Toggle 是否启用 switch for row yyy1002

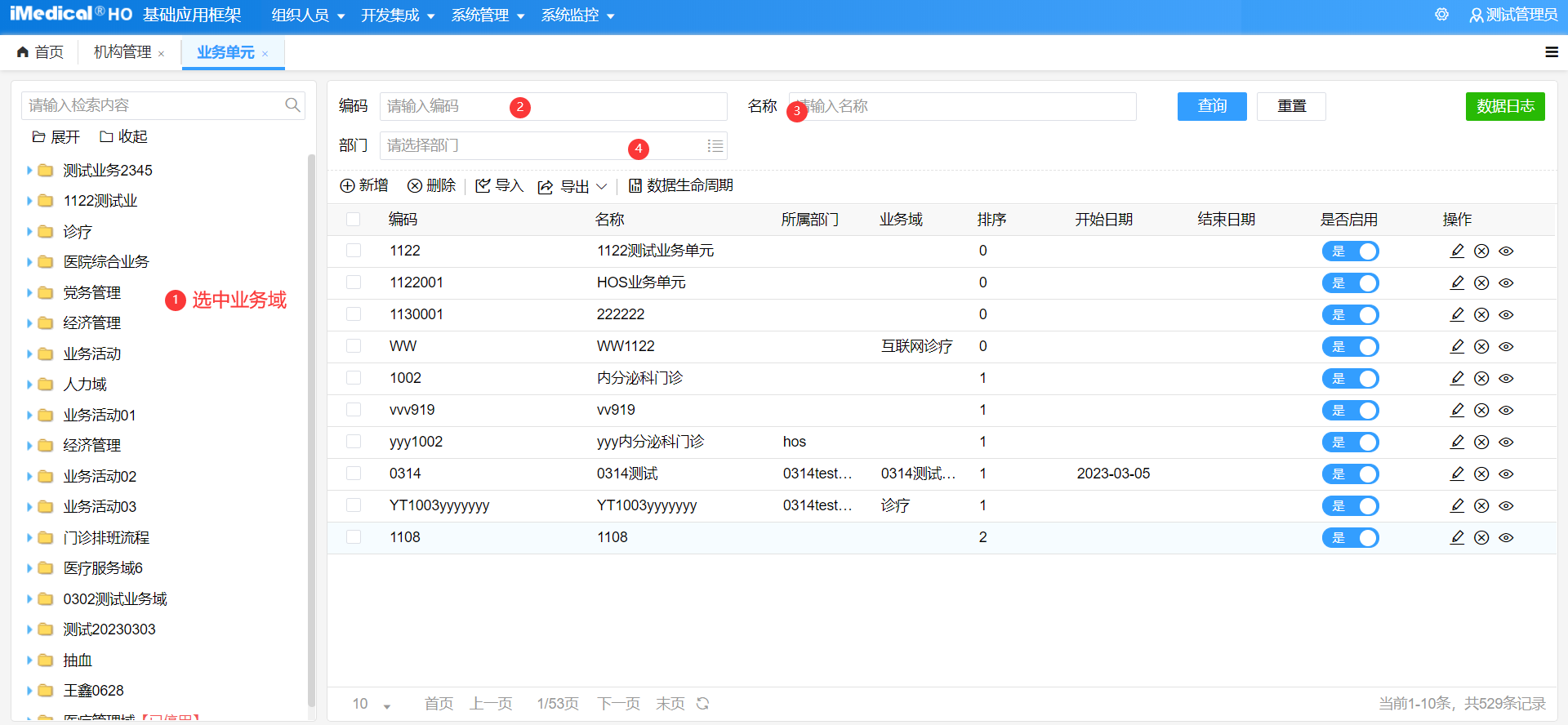click(1350, 443)
